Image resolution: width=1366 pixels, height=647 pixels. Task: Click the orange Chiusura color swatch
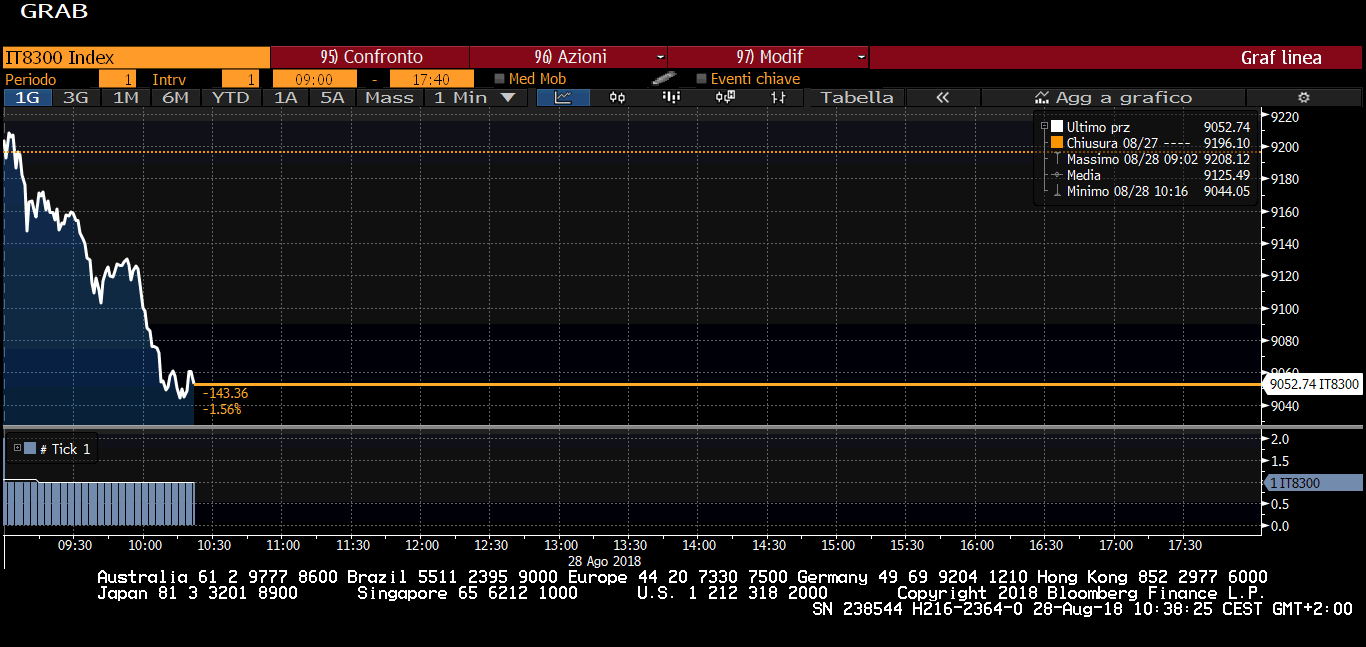1056,143
